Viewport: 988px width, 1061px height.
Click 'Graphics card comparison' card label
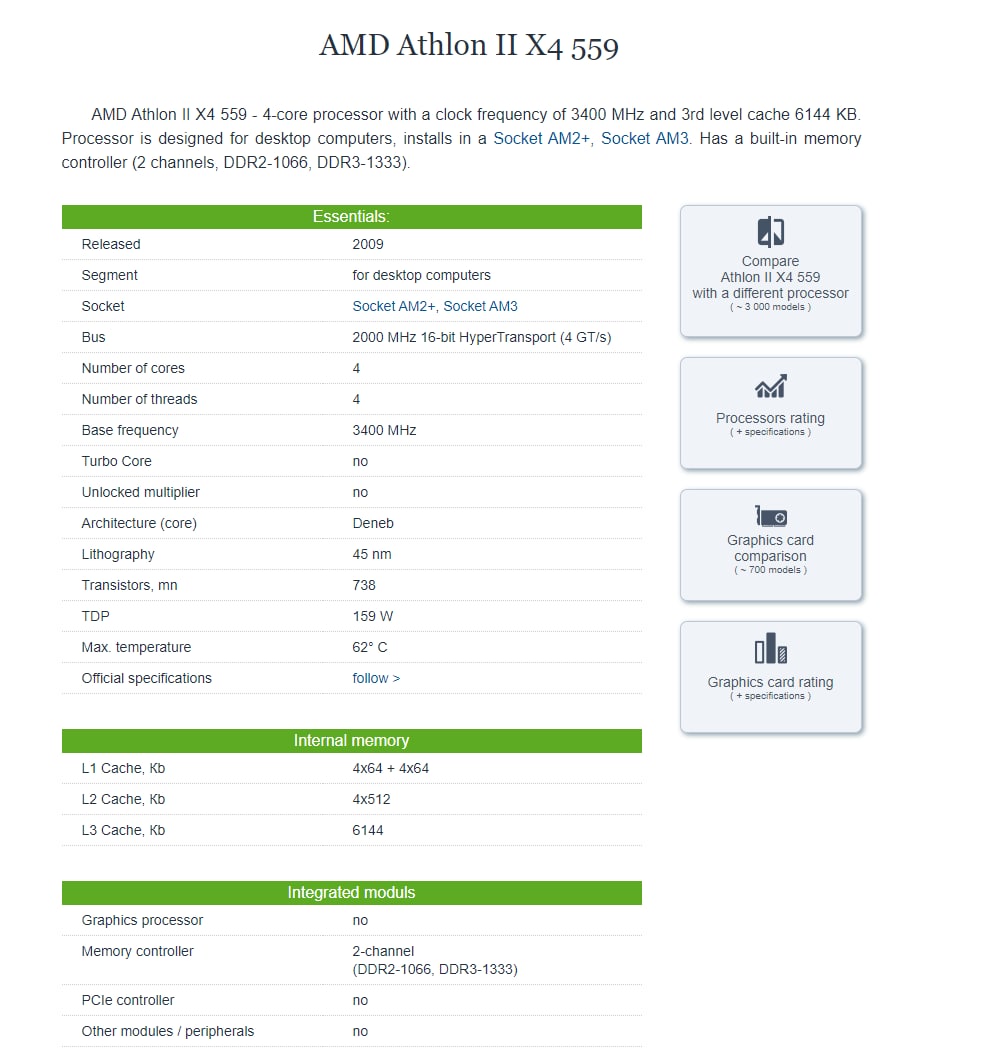tap(770, 548)
